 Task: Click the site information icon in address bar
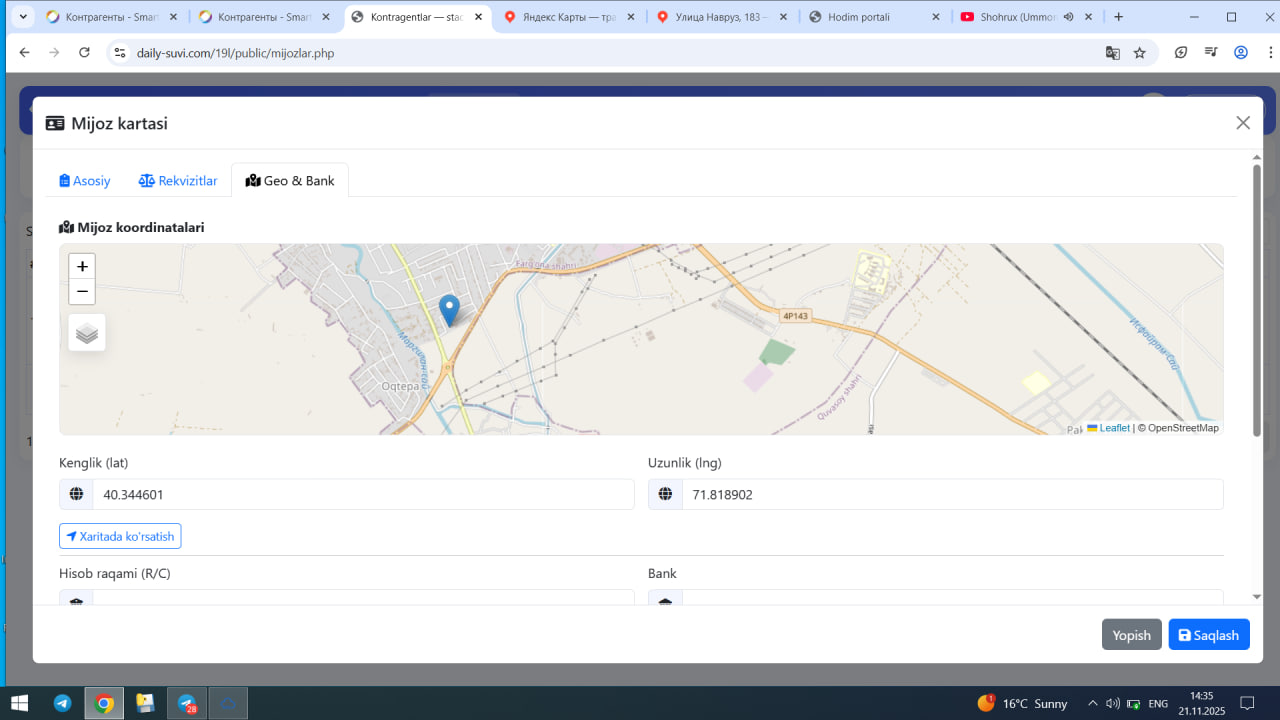119,53
